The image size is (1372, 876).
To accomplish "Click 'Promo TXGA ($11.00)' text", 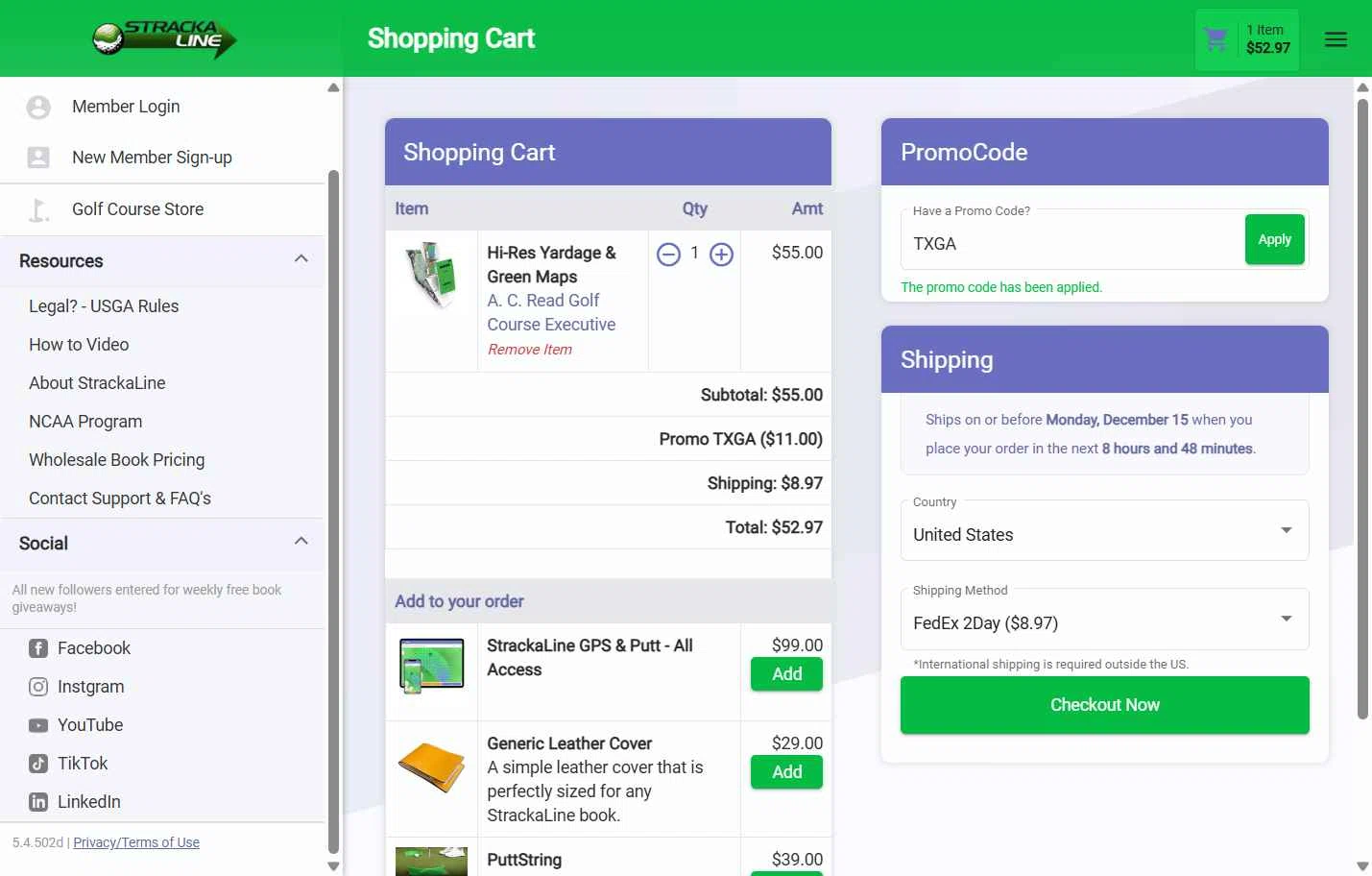I will click(x=740, y=439).
